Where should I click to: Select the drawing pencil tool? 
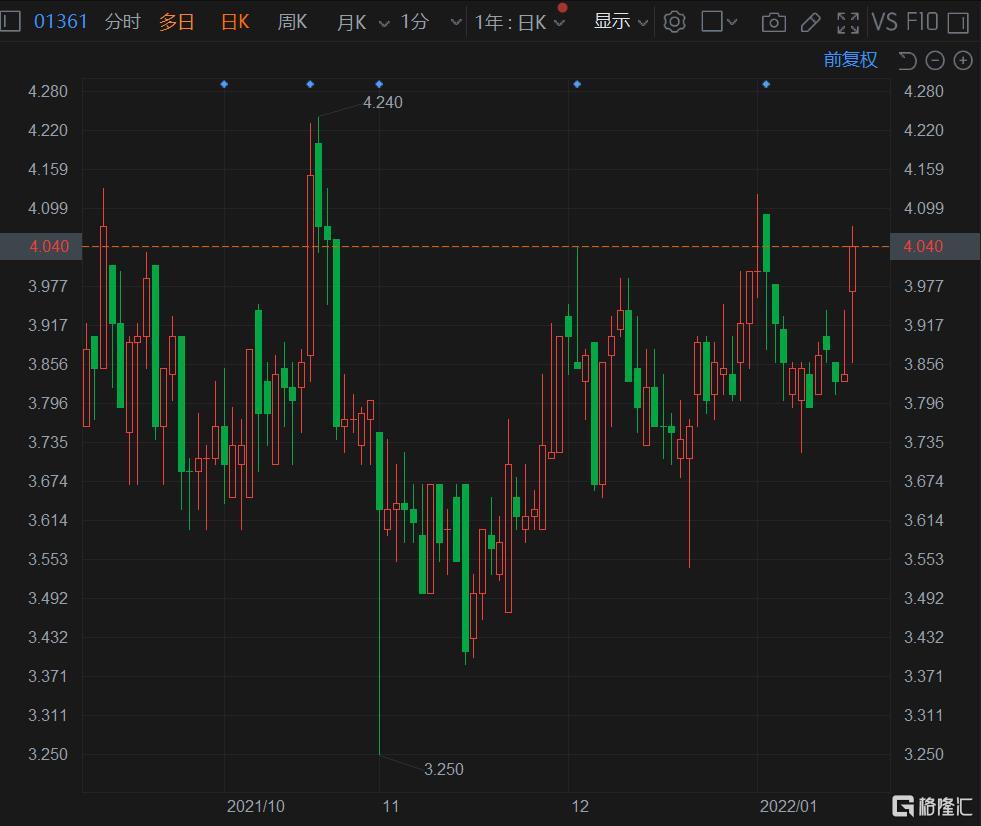(x=811, y=22)
